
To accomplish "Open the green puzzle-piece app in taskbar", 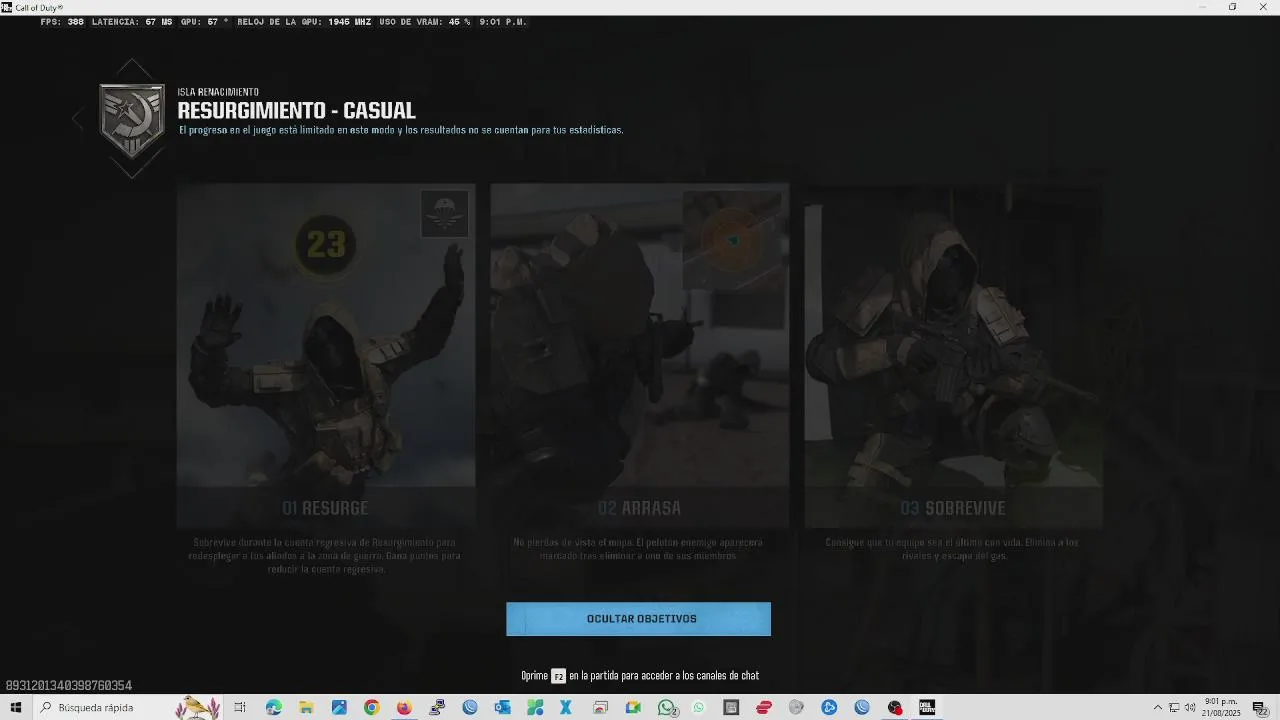I will click(x=535, y=707).
